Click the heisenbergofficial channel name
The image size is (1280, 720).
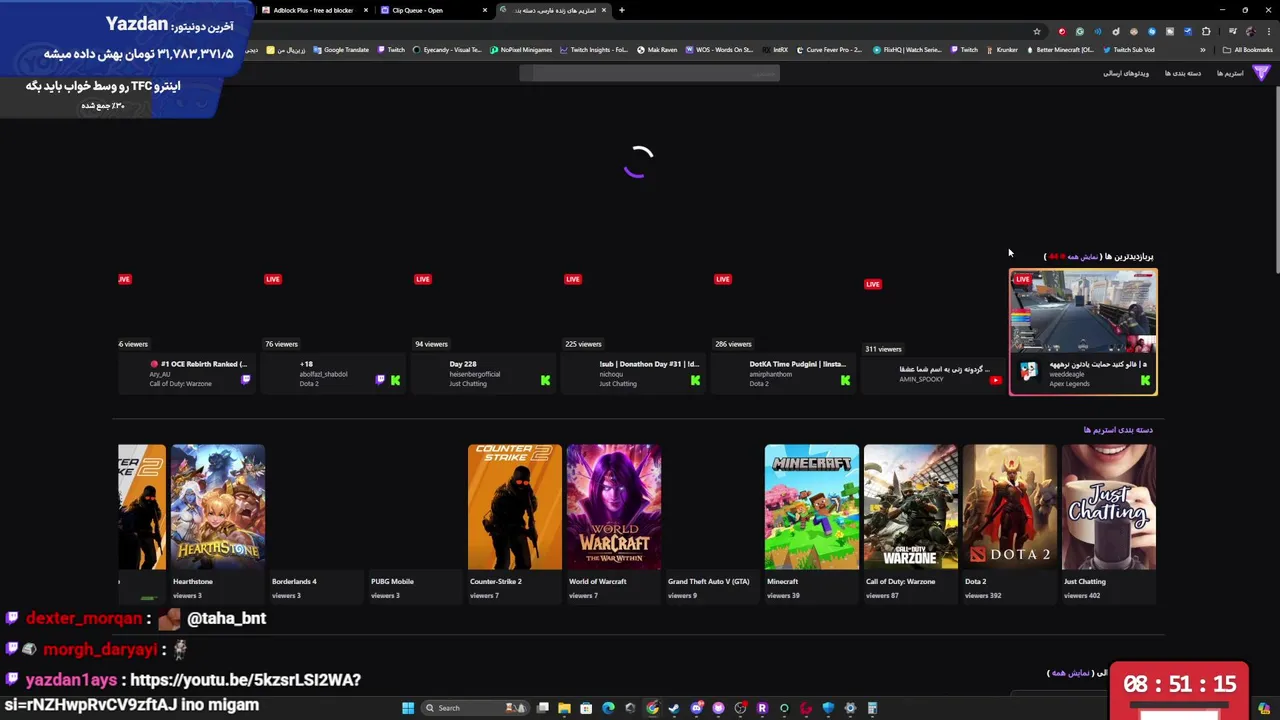click(x=475, y=374)
